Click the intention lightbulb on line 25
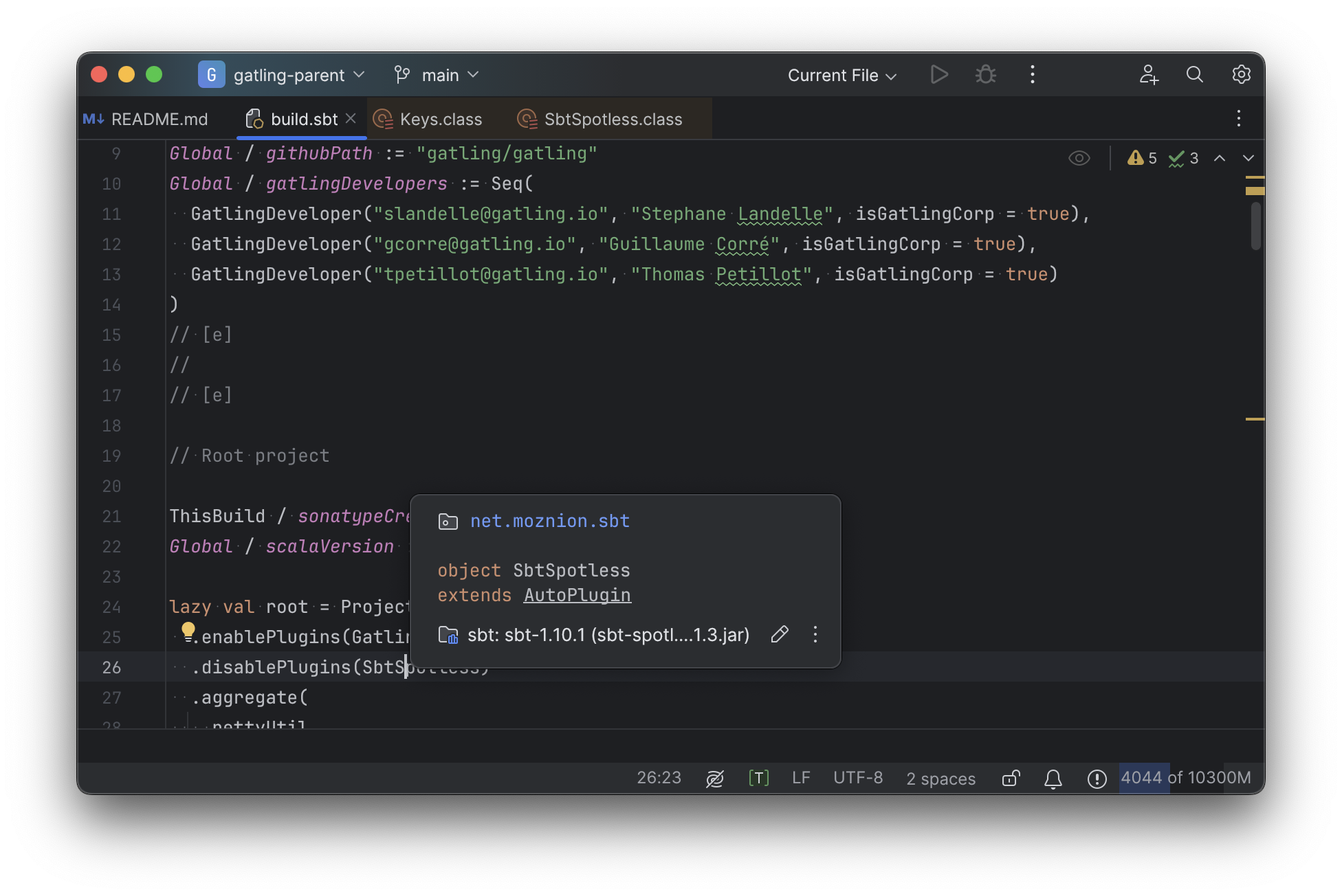This screenshot has width=1342, height=896. 189,630
